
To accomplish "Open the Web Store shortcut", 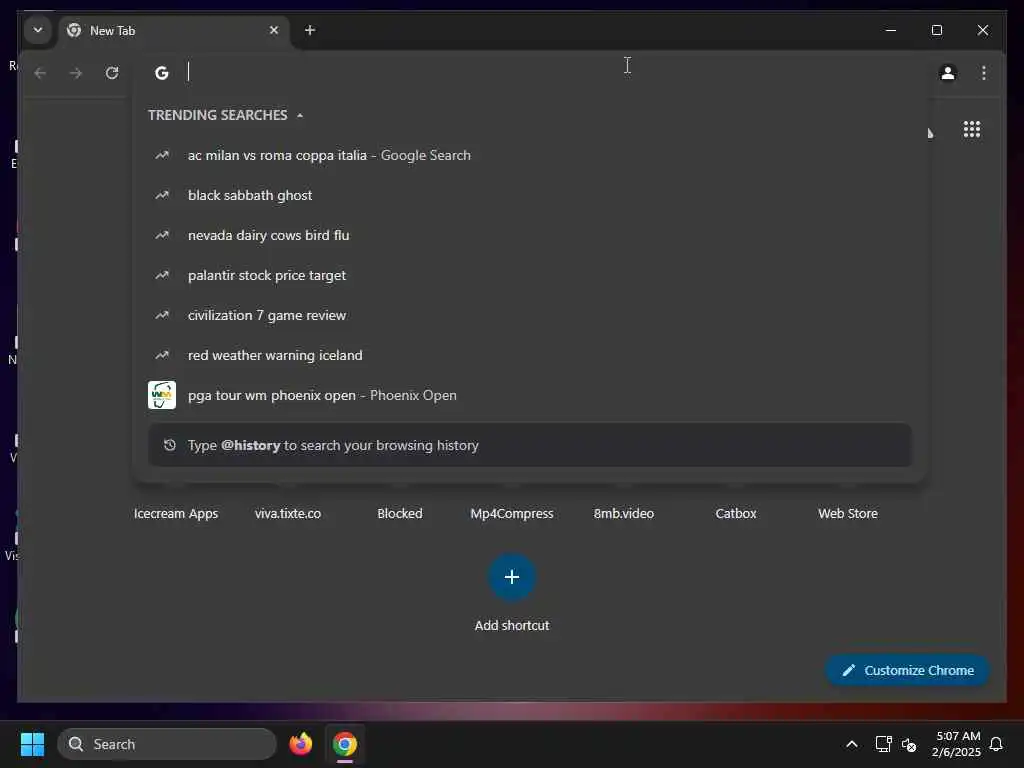I will coord(848,514).
